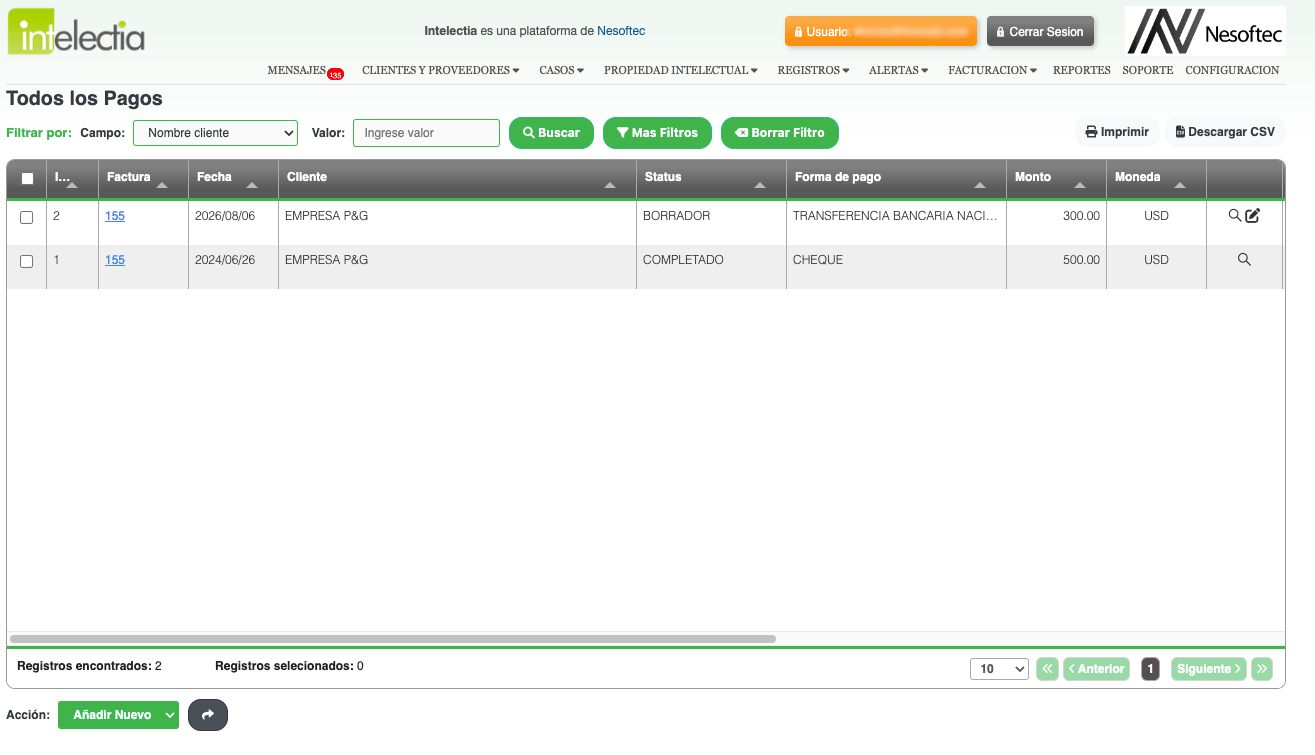Go to last page with double-right arrow
Image resolution: width=1315 pixels, height=755 pixels.
coord(1262,669)
